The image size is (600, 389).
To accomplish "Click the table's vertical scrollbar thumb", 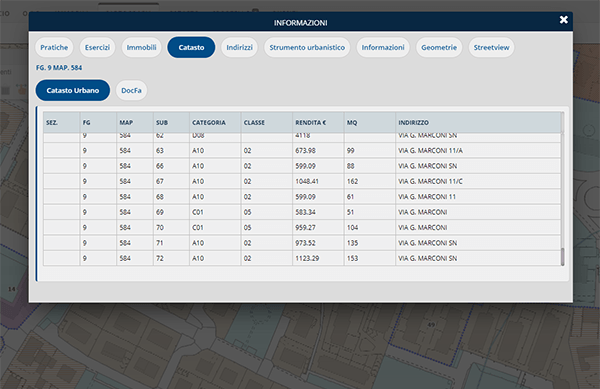I will [562, 257].
